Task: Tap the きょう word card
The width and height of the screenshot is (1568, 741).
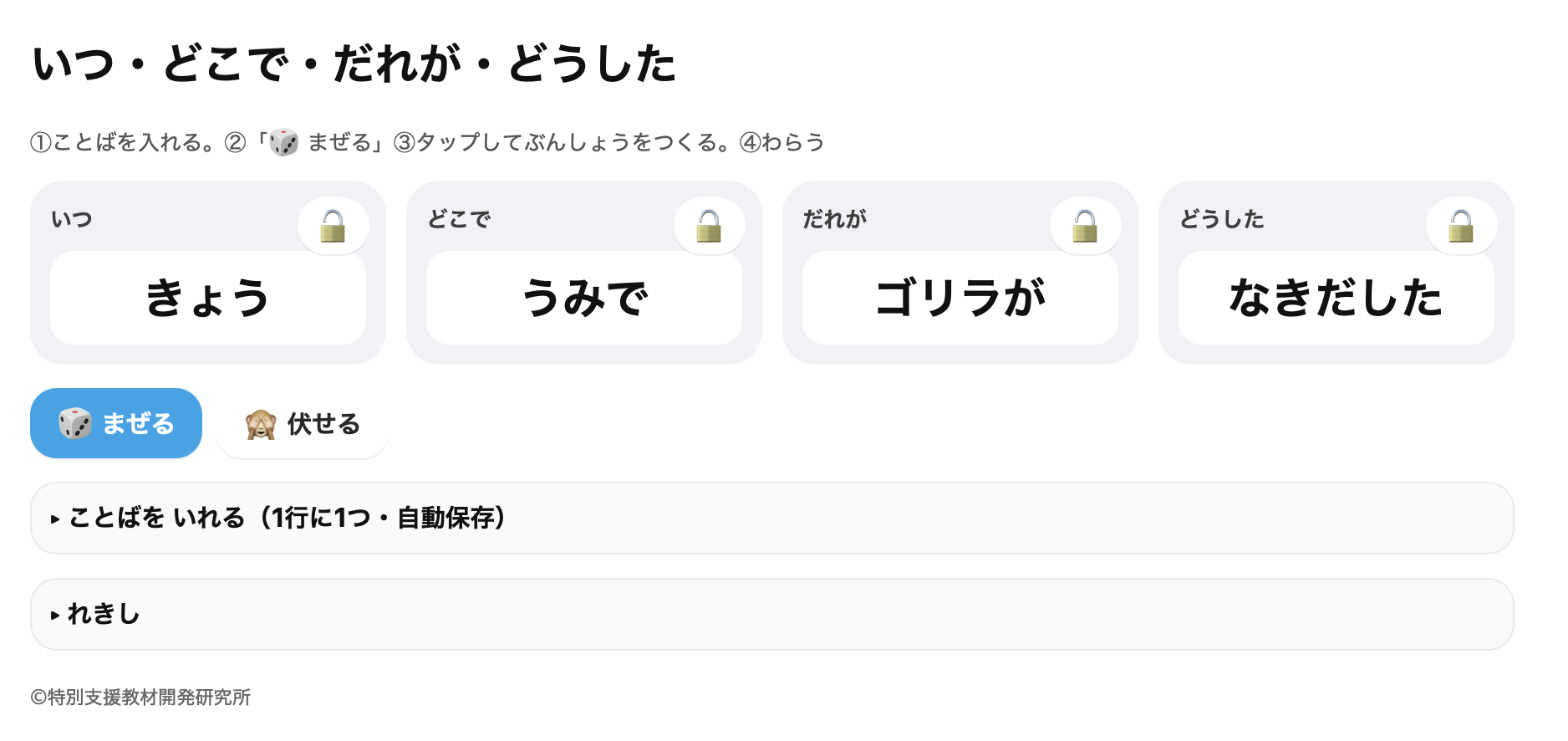Action: point(208,298)
